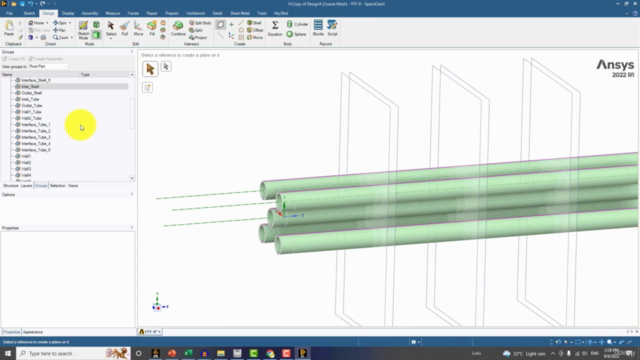Collapse the Options panel
The height and width of the screenshot is (360, 640).
[132, 194]
